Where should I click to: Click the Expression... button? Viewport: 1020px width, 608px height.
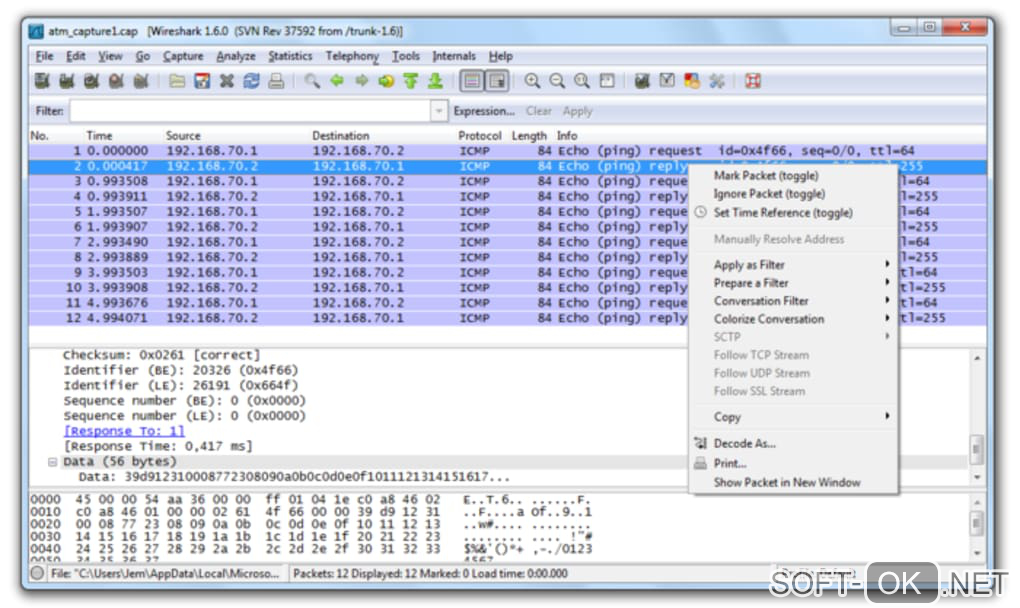pyautogui.click(x=484, y=111)
